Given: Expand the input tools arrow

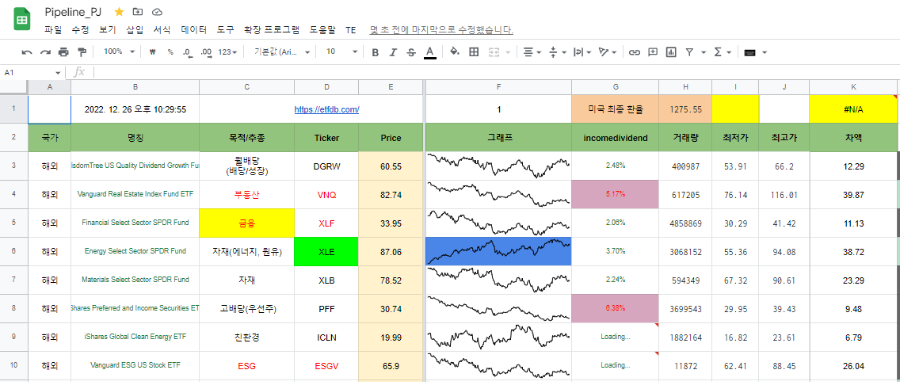Looking at the screenshot, I should point(765,52).
